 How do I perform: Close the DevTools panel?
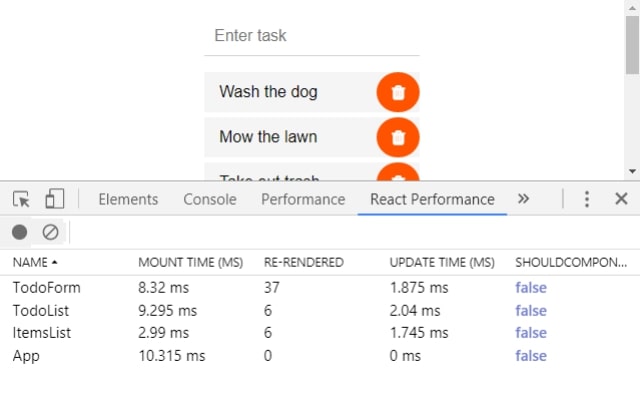tap(621, 199)
